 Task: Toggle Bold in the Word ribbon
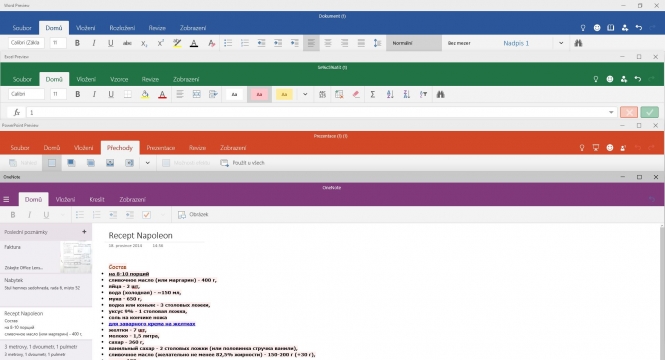coord(77,43)
